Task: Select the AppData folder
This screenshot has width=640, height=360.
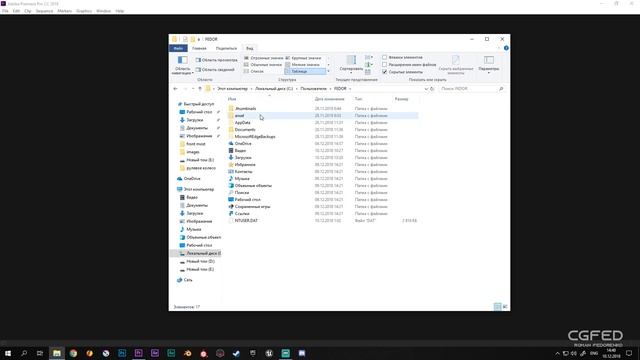Action: click(x=242, y=122)
